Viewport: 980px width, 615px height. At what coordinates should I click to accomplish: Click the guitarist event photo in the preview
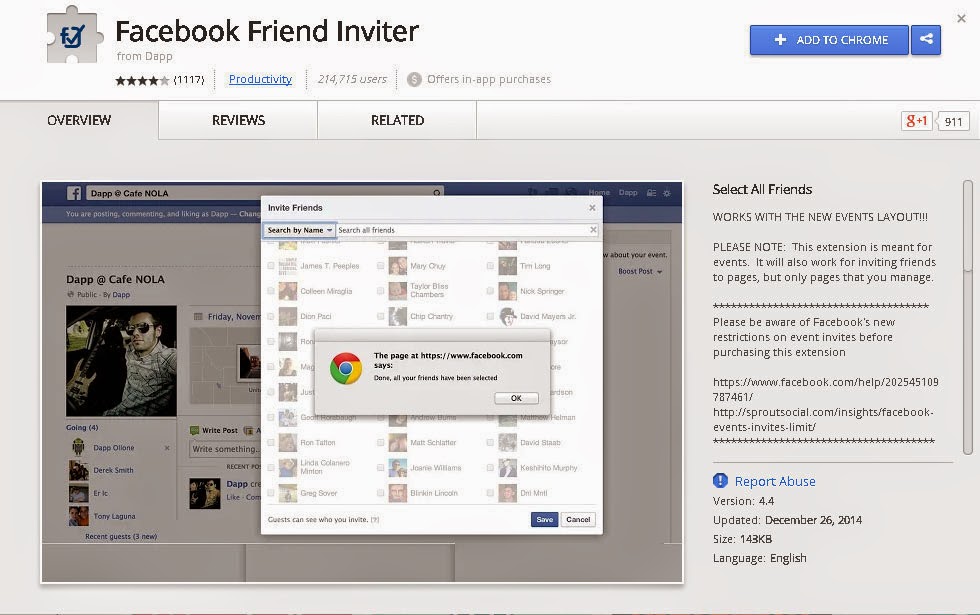tap(121, 361)
